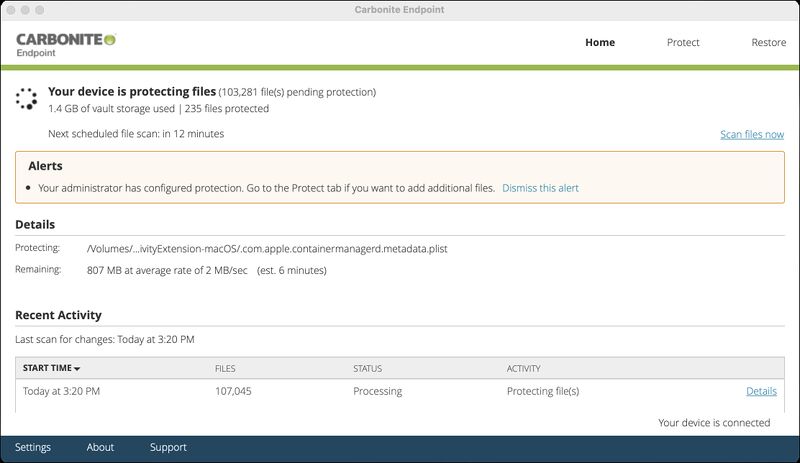The width and height of the screenshot is (800, 463).
Task: Sort by the ACTIVITY column header
Action: click(x=524, y=369)
